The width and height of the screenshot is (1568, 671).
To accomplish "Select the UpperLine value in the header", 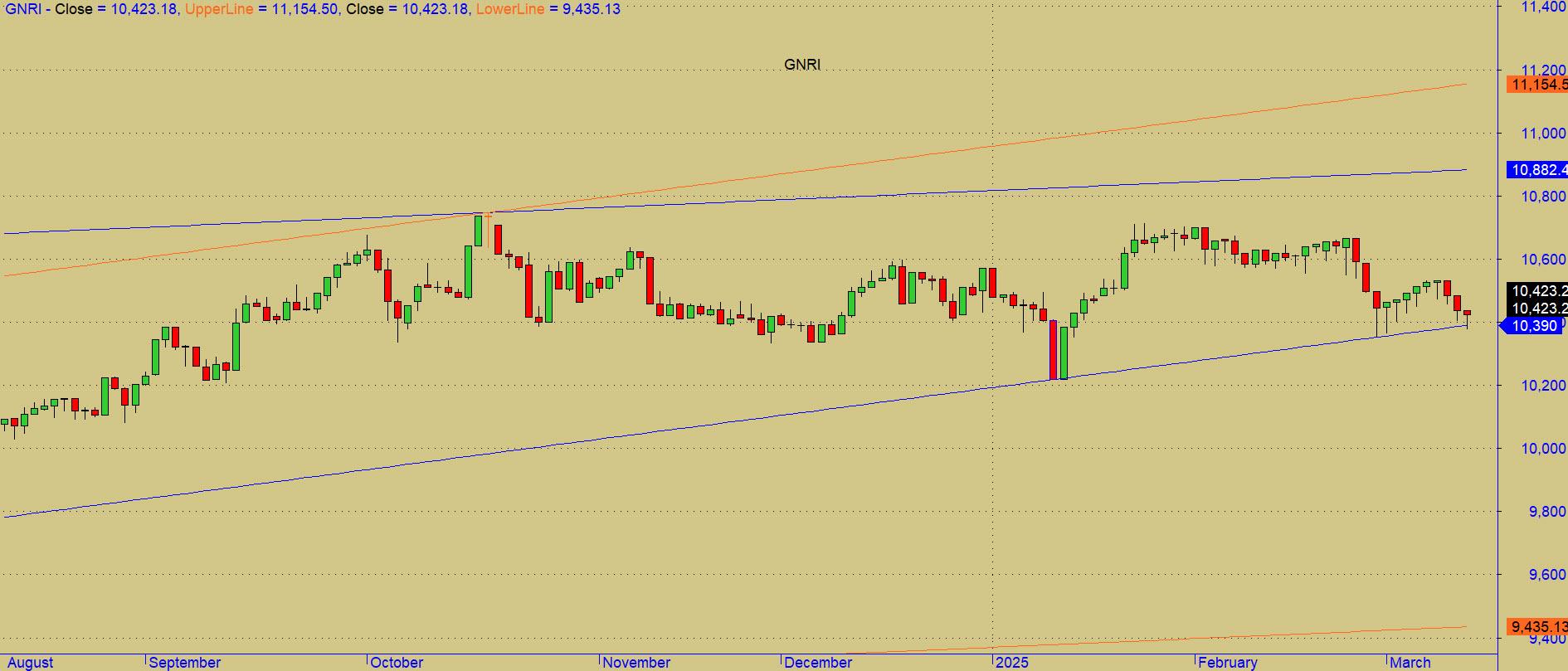I will coord(304,9).
